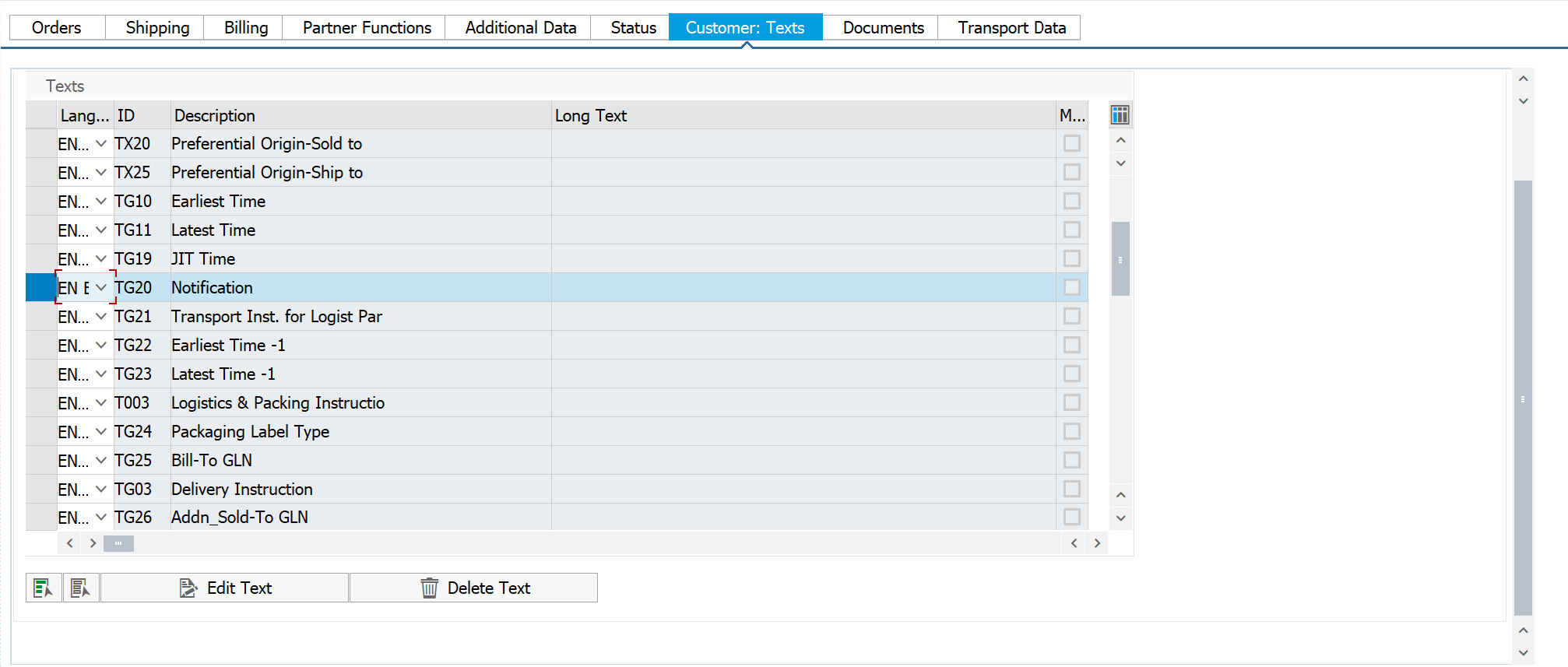Open the table column configuration icon
The width and height of the screenshot is (1568, 667).
click(x=1120, y=115)
